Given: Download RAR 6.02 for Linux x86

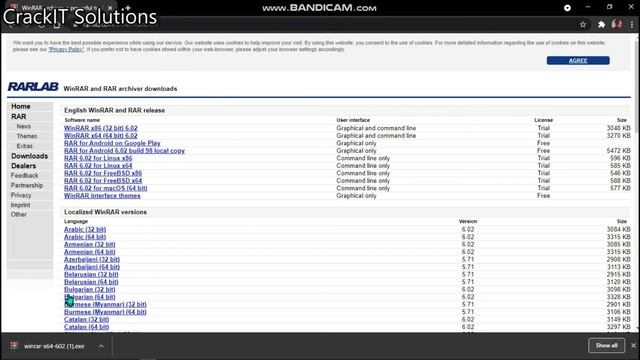Looking at the screenshot, I should 98,158.
